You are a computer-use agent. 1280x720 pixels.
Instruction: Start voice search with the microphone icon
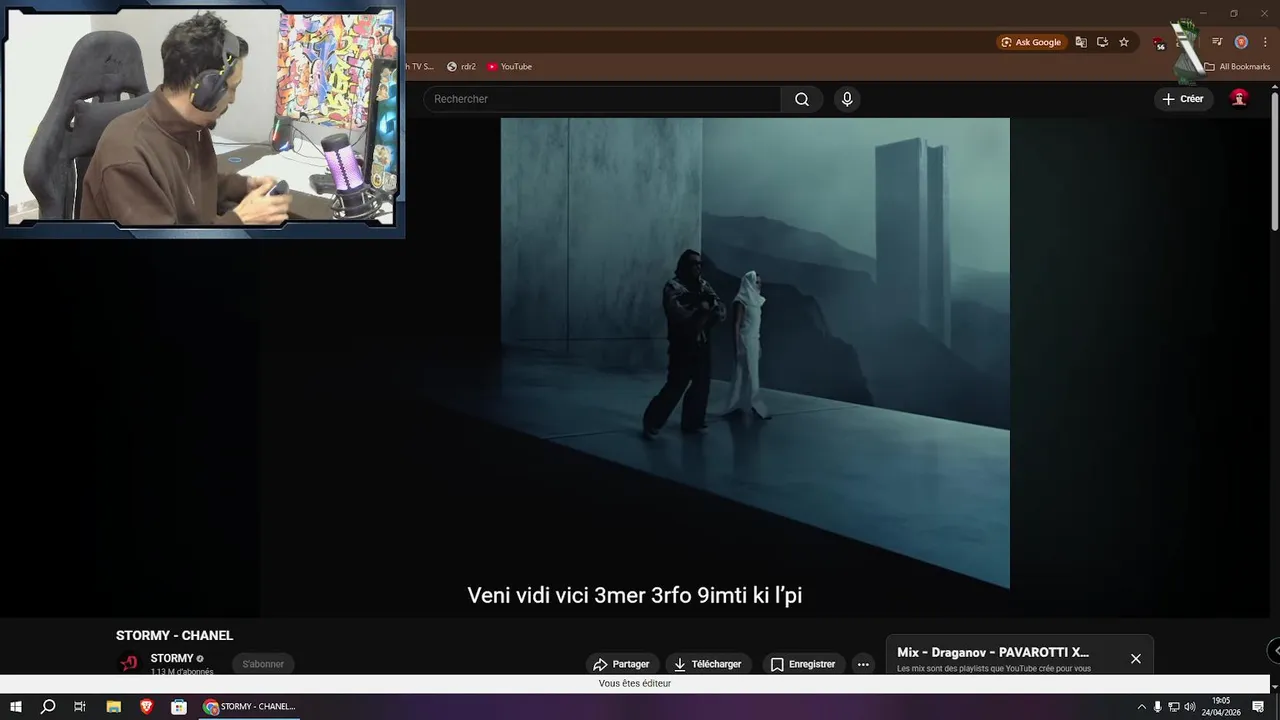[x=847, y=99]
